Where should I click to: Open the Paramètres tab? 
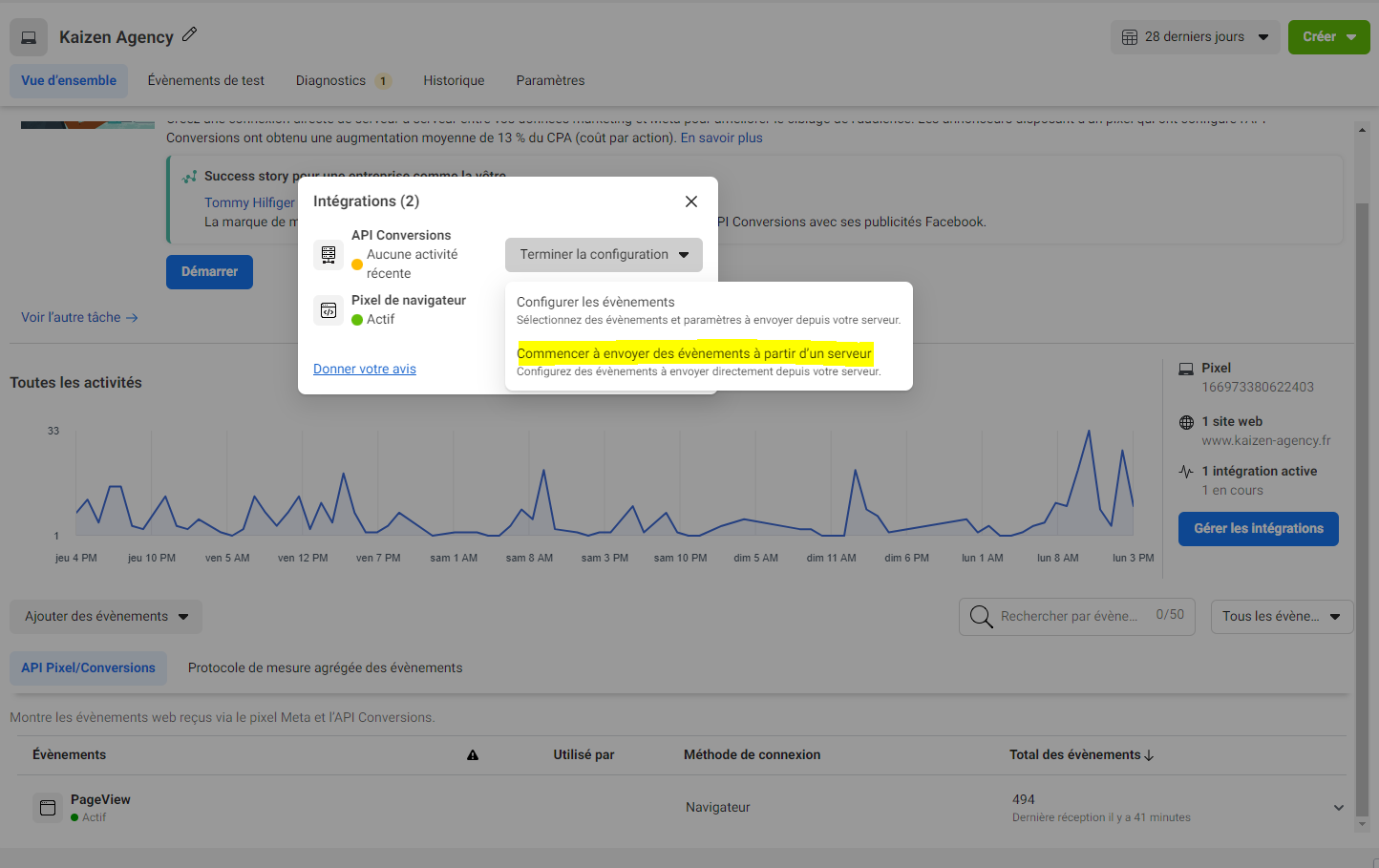[550, 81]
